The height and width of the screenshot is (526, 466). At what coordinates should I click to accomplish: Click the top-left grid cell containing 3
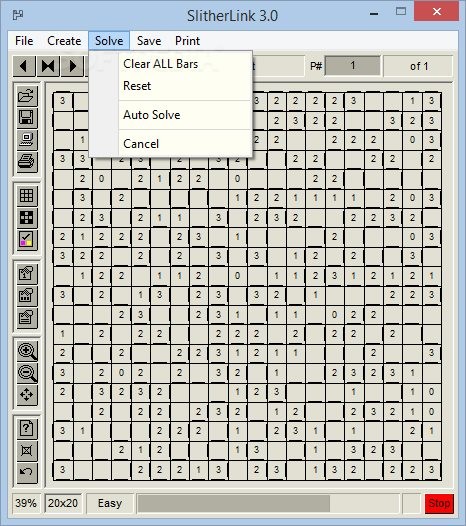62,101
